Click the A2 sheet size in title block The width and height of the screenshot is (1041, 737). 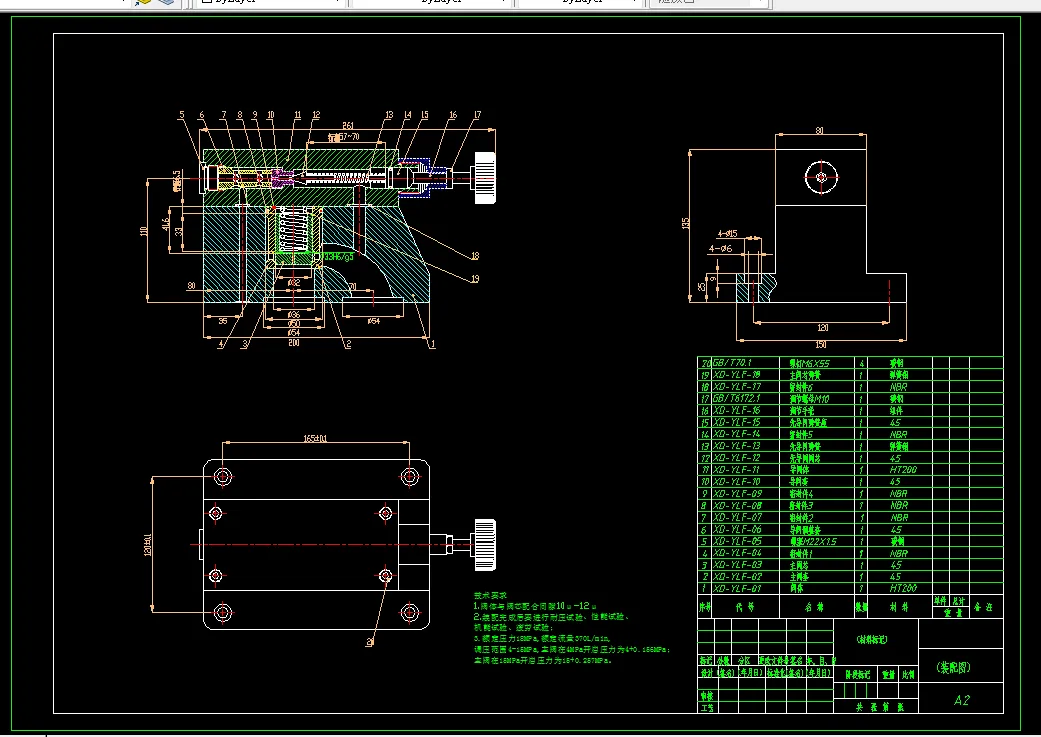[x=961, y=701]
